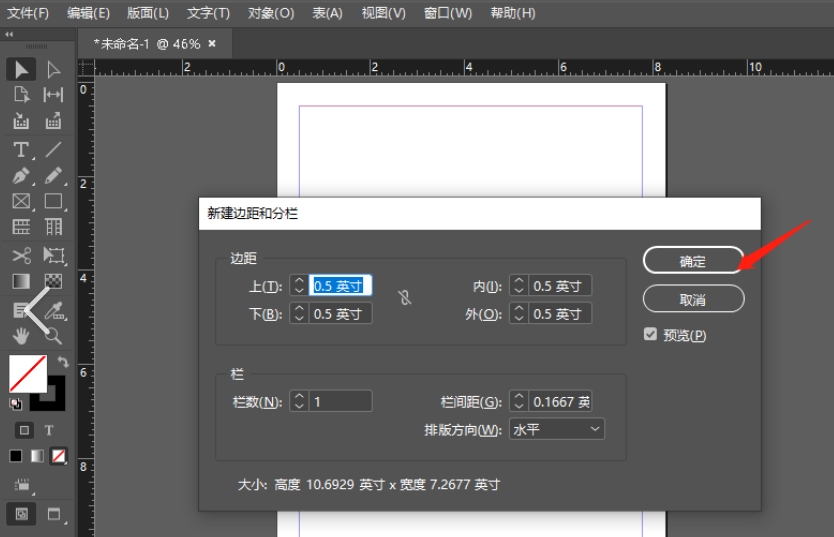Collapse the tools panel with double arrows
834x537 pixels.
pyautogui.click(x=9, y=34)
